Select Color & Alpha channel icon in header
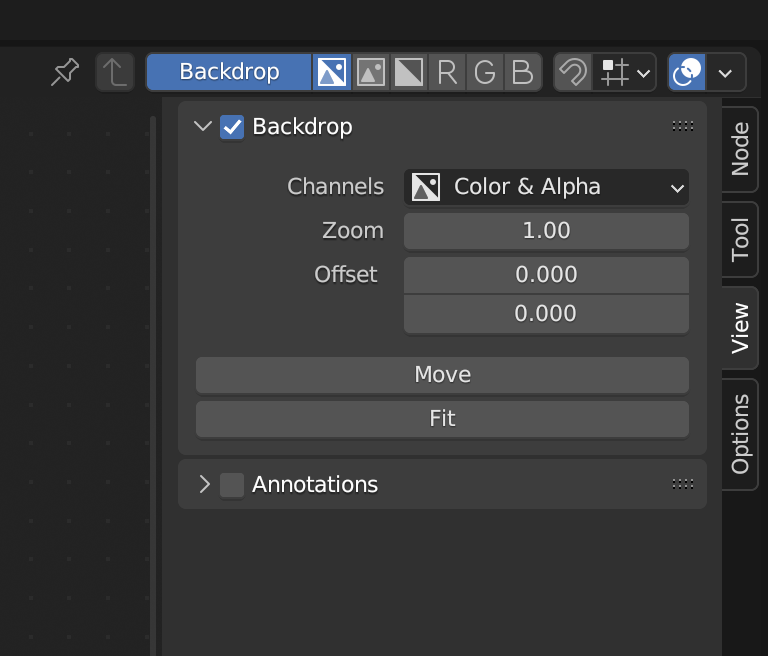This screenshot has width=768, height=656. [x=332, y=73]
